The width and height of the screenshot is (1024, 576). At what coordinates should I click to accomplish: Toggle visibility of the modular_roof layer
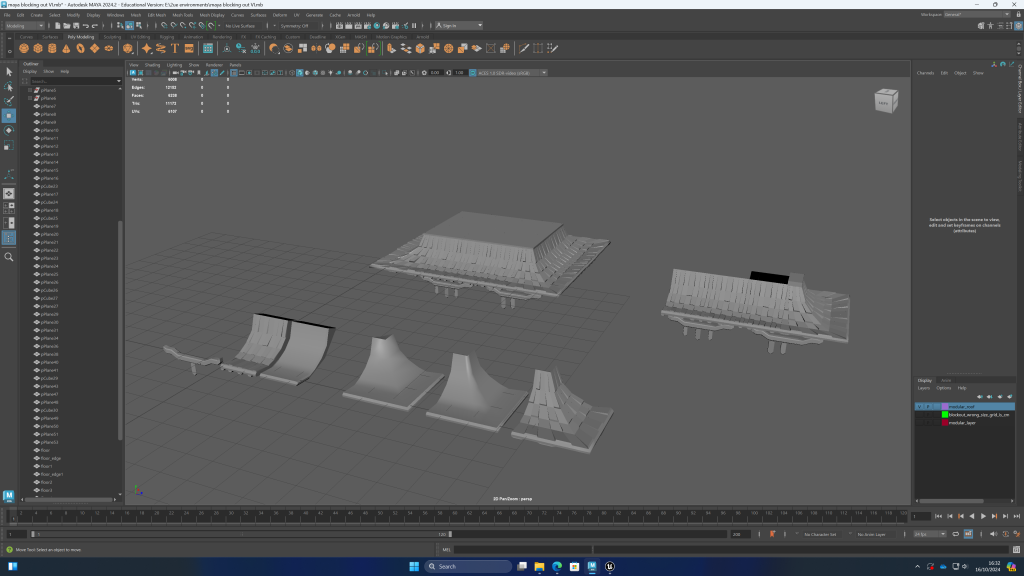919,406
